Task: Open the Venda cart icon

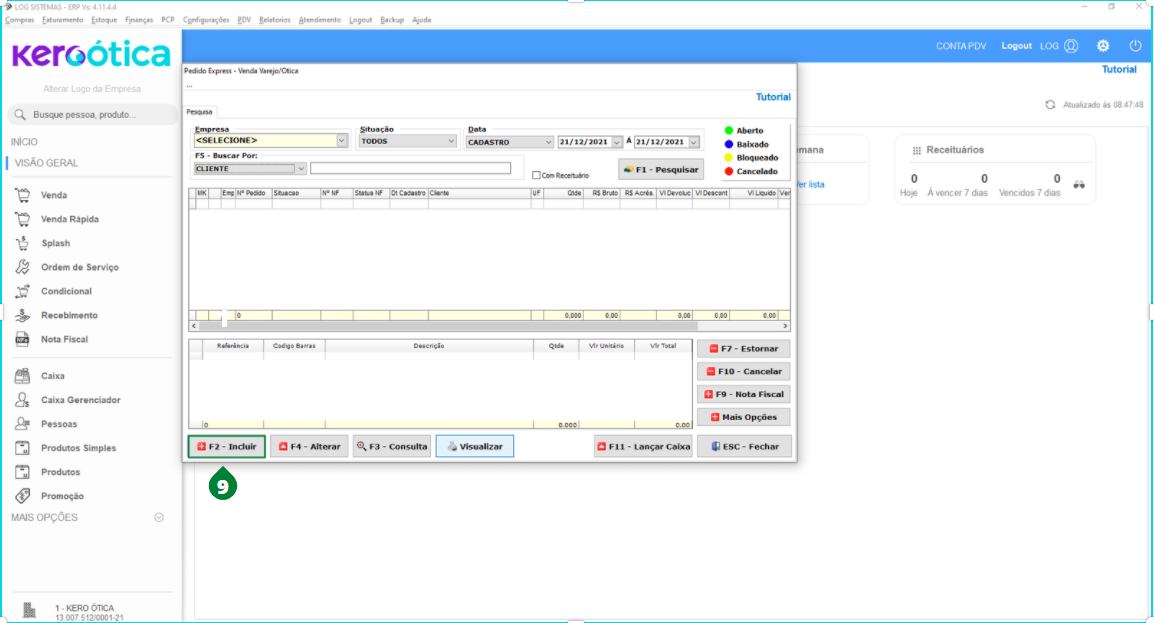Action: [23, 195]
